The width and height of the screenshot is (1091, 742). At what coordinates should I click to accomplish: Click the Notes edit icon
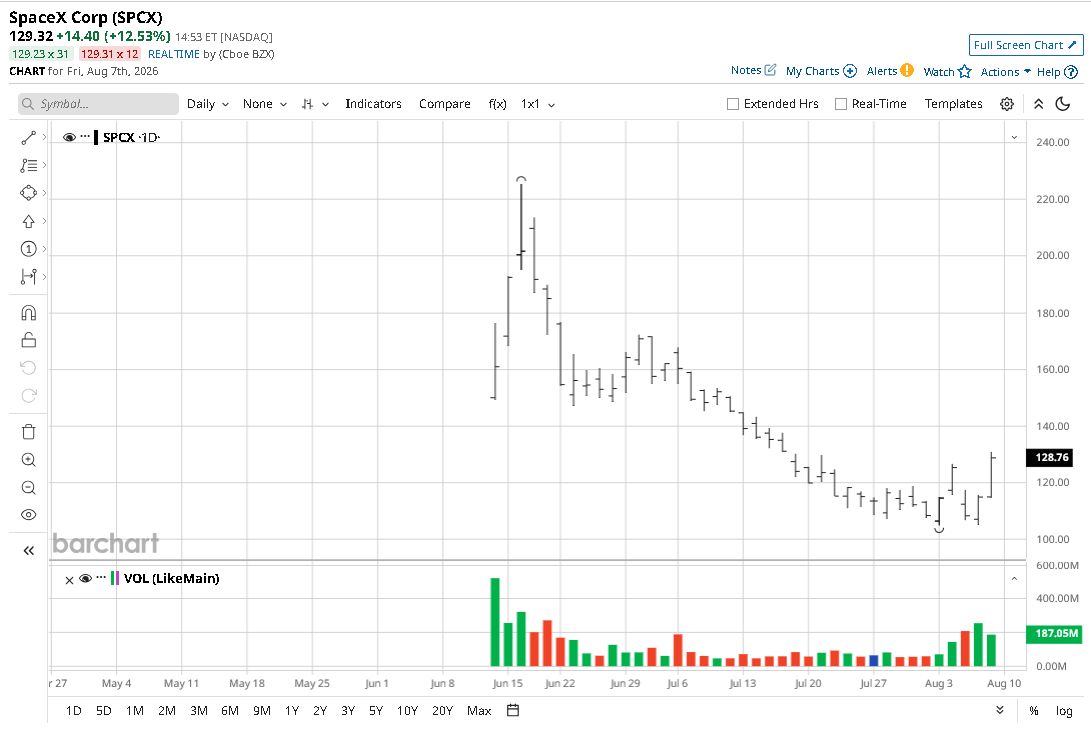click(770, 70)
